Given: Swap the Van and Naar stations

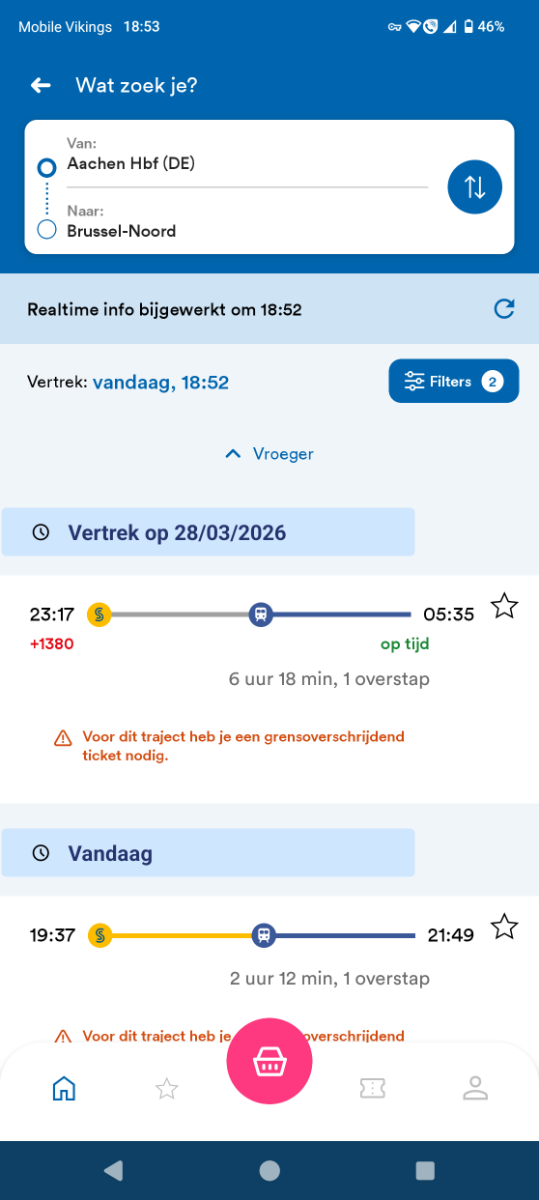Looking at the screenshot, I should 474,187.
